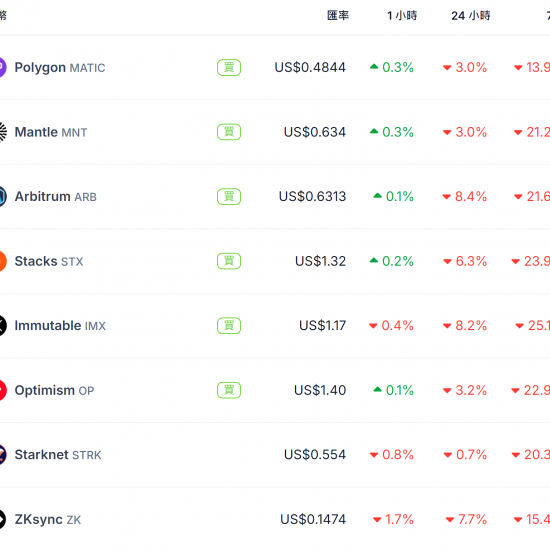Image resolution: width=550 pixels, height=550 pixels.
Task: Click the buy button for Immutable
Action: pos(229,326)
